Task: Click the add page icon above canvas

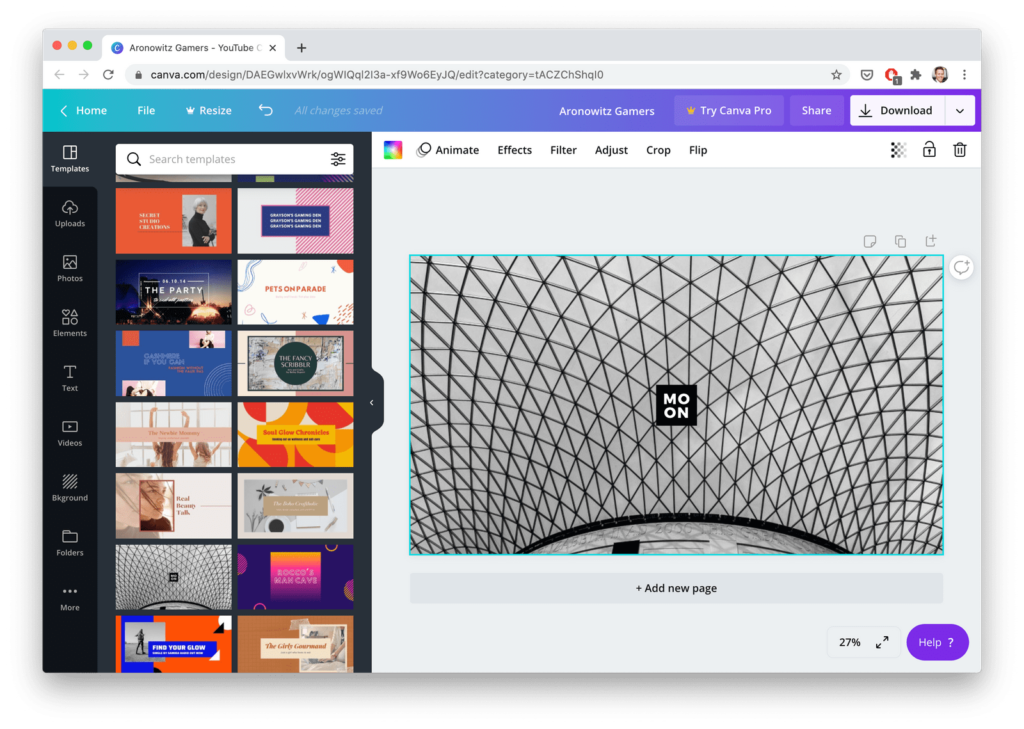Action: [x=931, y=240]
